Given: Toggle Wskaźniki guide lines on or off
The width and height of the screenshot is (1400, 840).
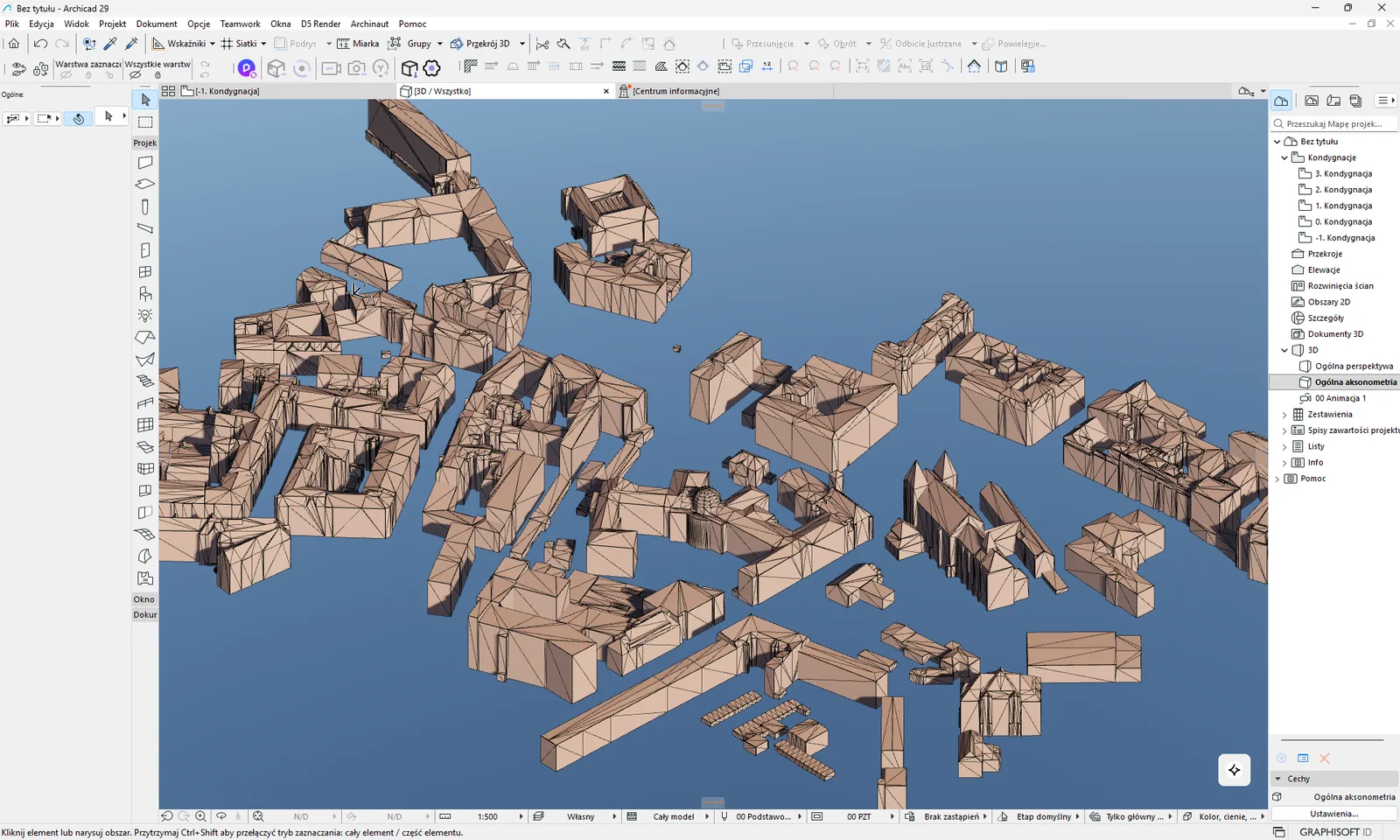Looking at the screenshot, I should pos(178,44).
